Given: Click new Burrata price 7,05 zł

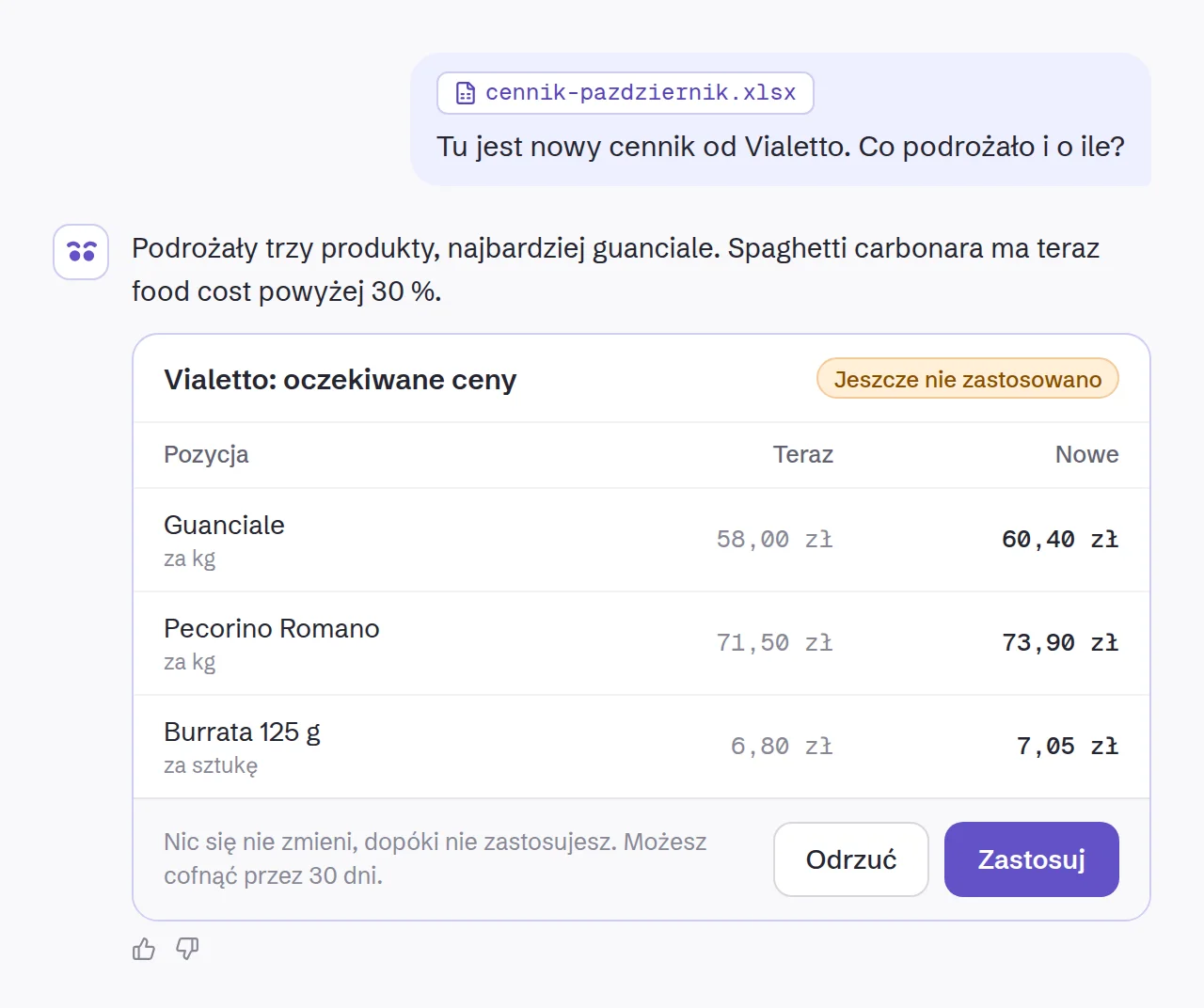Looking at the screenshot, I should point(1068,747).
